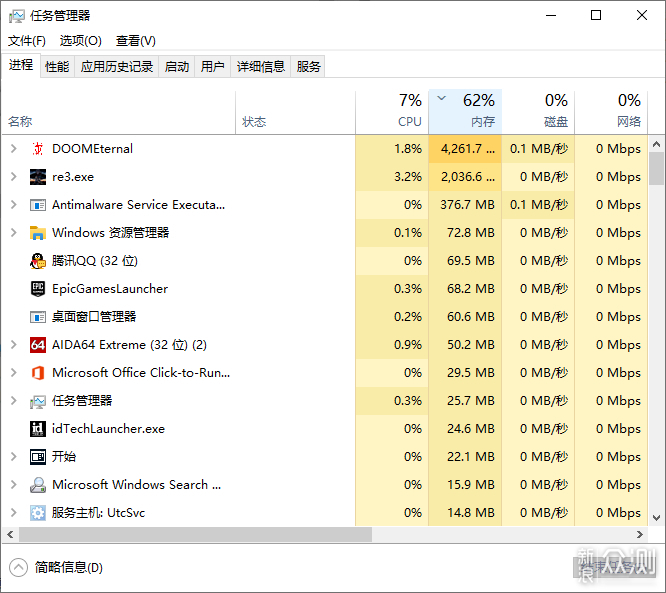Switch to the 用户 tab
The image size is (666, 593).
[x=212, y=67]
